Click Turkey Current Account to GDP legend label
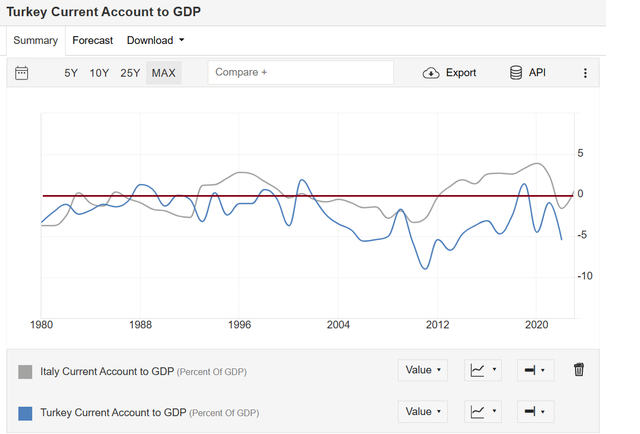Image resolution: width=640 pixels, height=434 pixels. [x=113, y=413]
